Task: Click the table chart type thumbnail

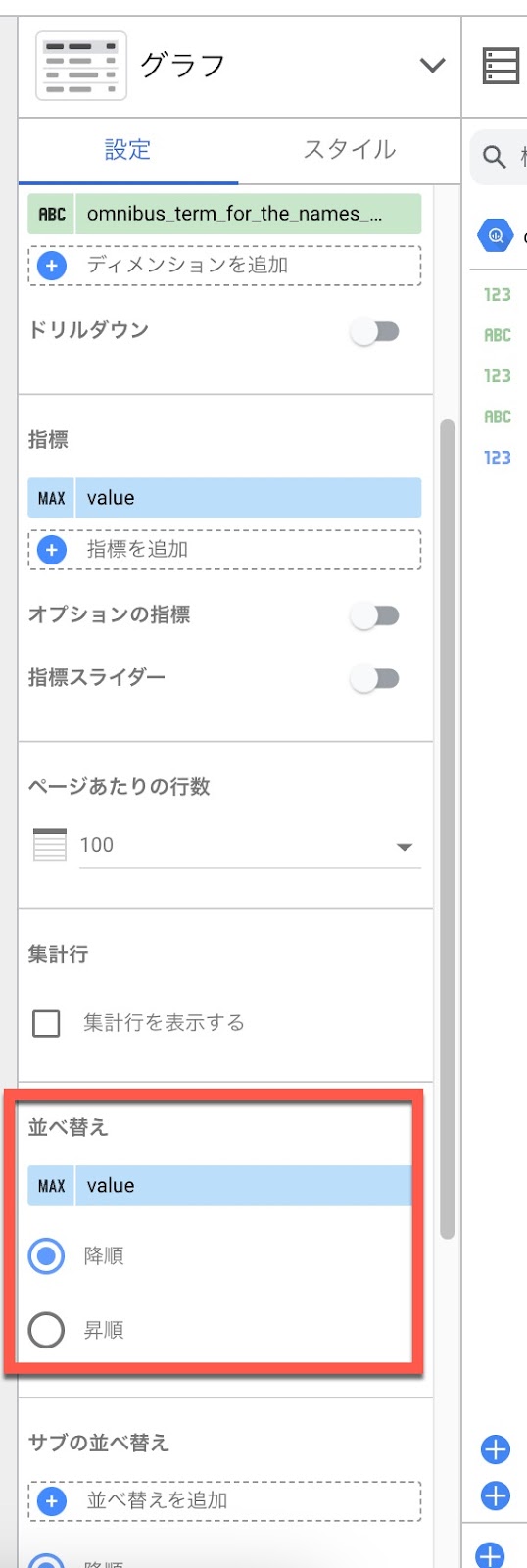Action: coord(81,66)
